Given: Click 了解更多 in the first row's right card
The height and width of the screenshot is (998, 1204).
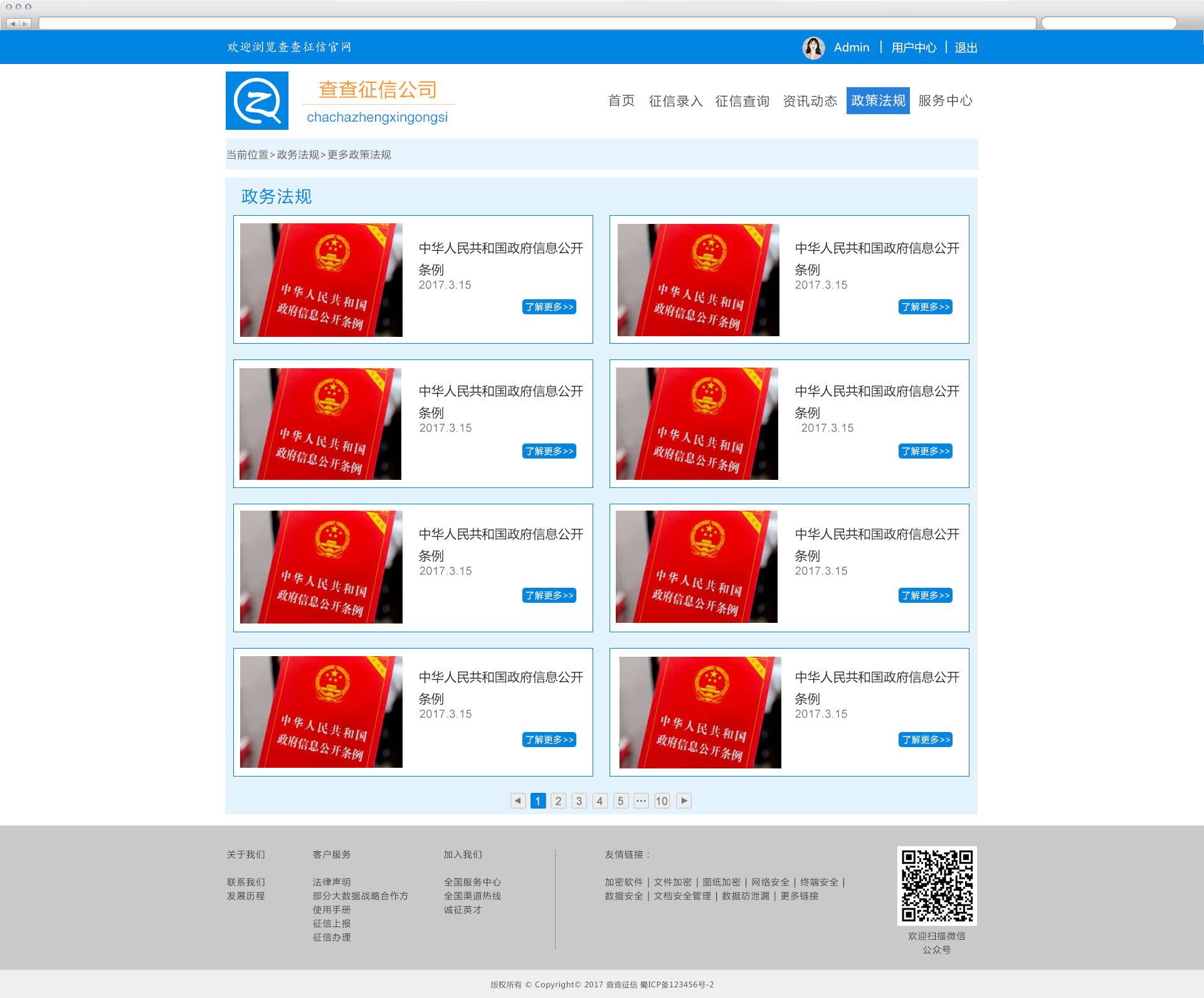Looking at the screenshot, I should (926, 307).
